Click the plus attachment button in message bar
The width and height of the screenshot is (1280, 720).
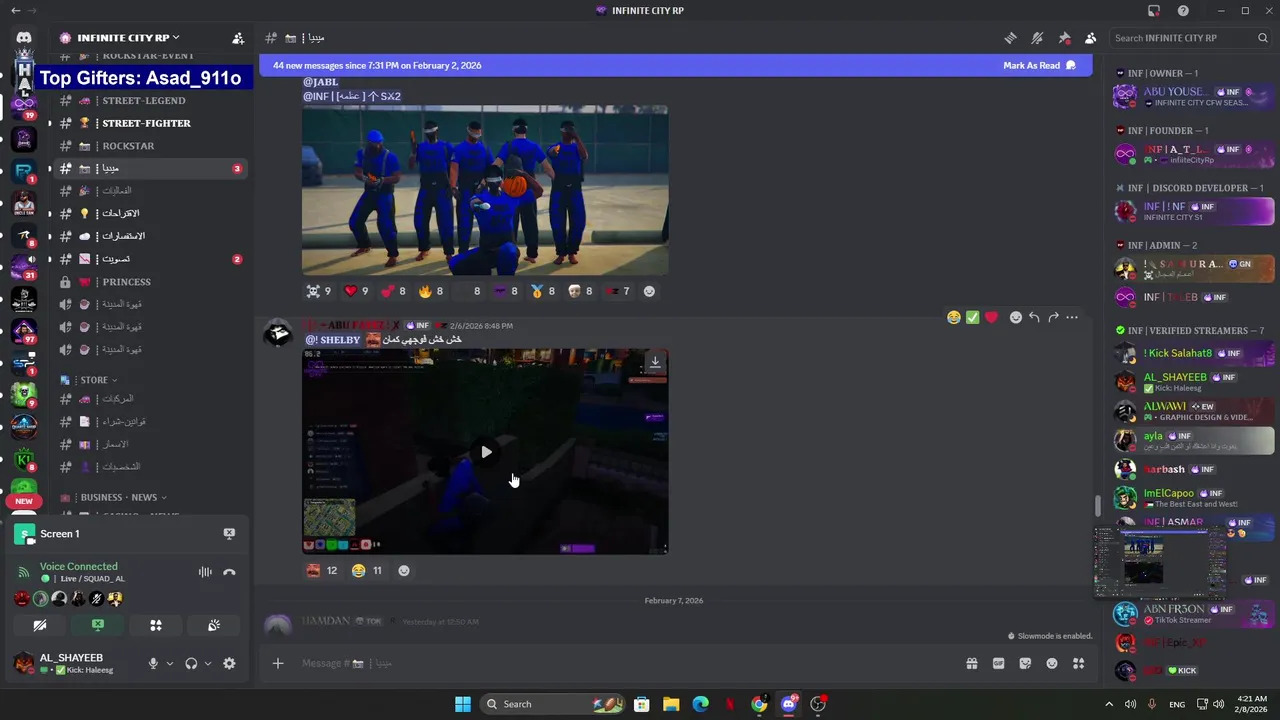(x=278, y=663)
